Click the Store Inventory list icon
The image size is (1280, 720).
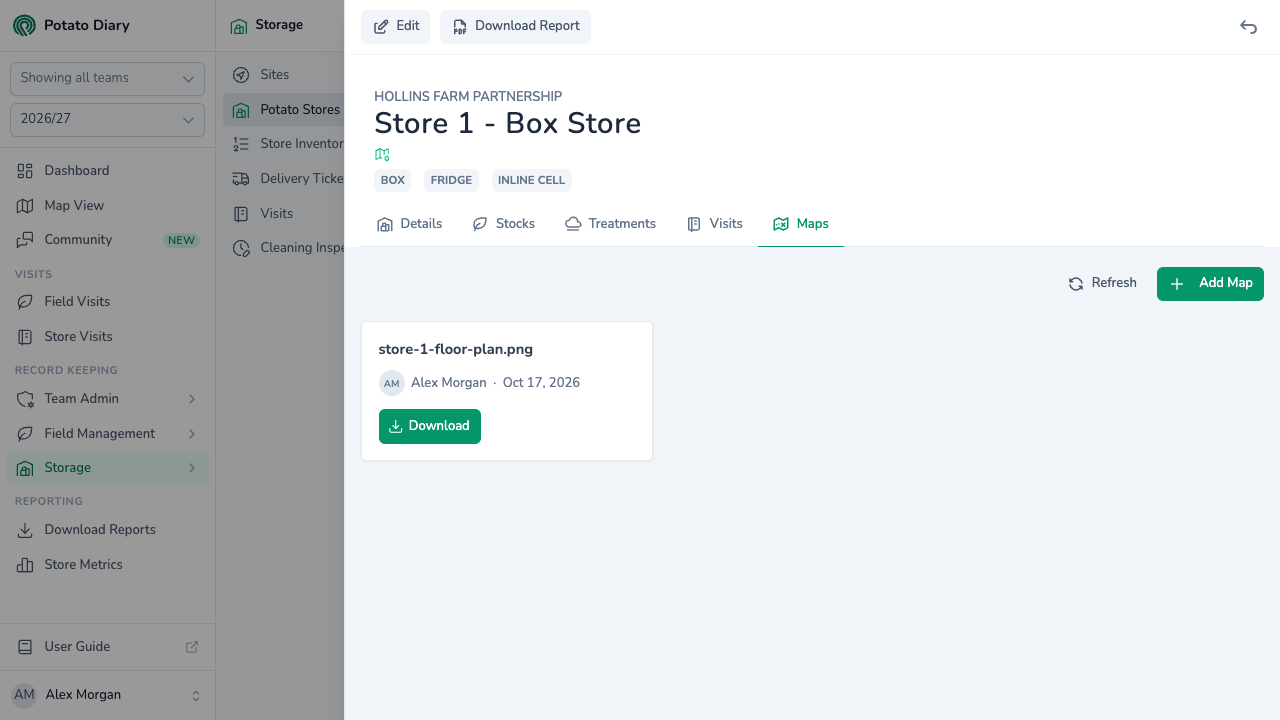click(241, 144)
